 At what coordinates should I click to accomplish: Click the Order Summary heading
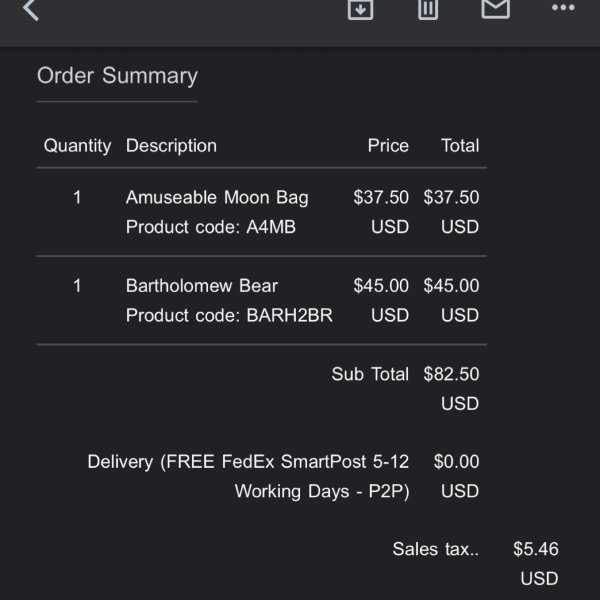click(x=117, y=76)
